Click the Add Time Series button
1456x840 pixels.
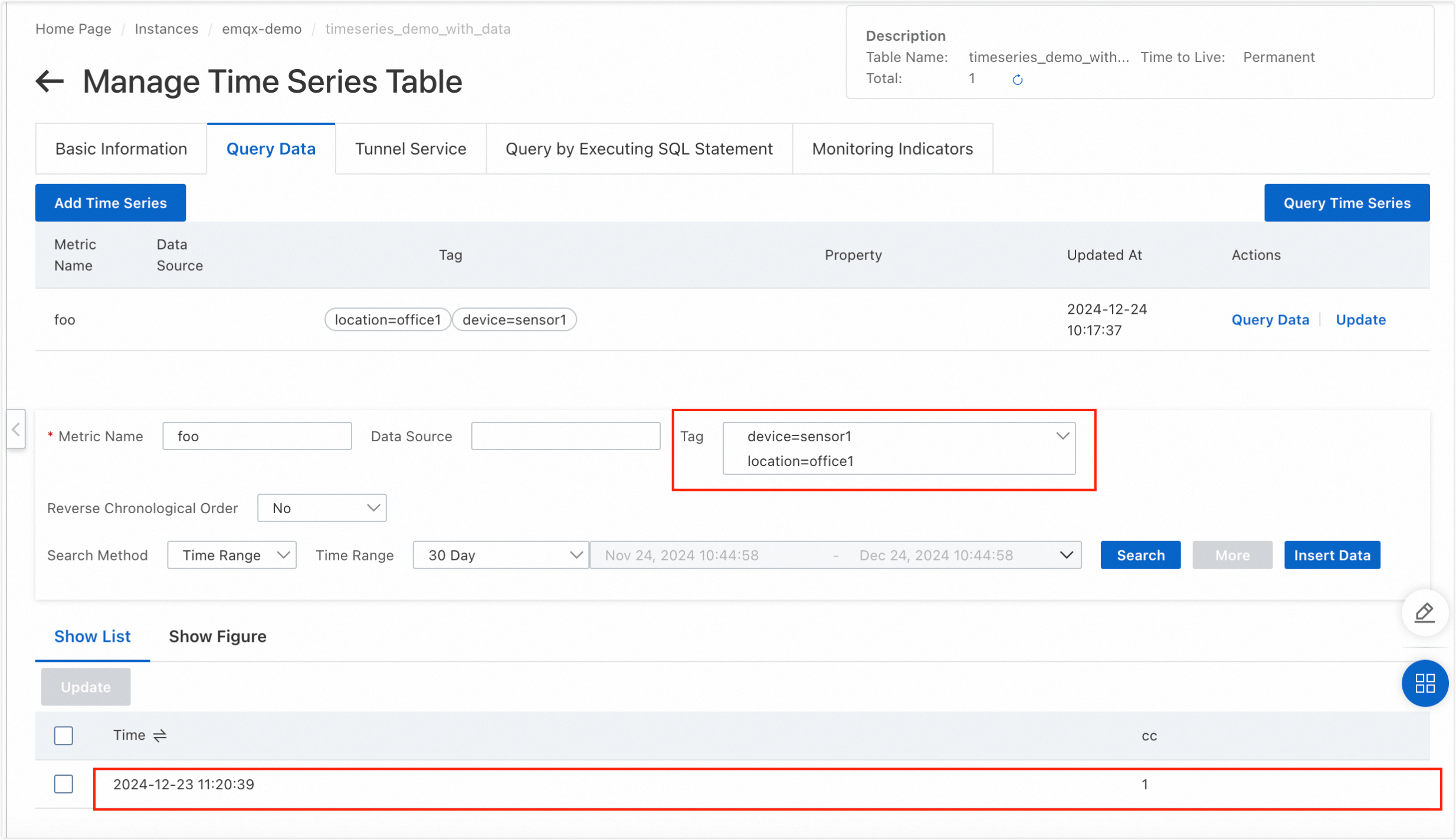(110, 202)
